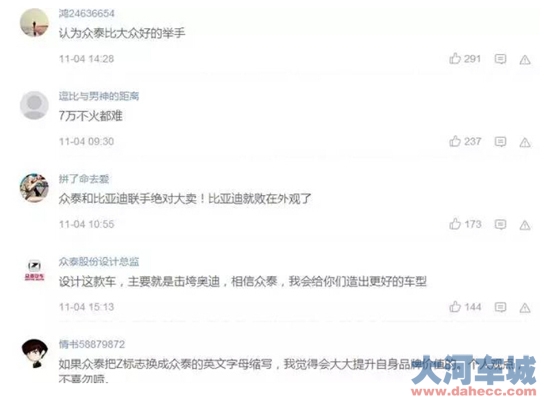550x405 pixels.
Task: Report the comment posted 11-04 10:55
Action: [525, 225]
